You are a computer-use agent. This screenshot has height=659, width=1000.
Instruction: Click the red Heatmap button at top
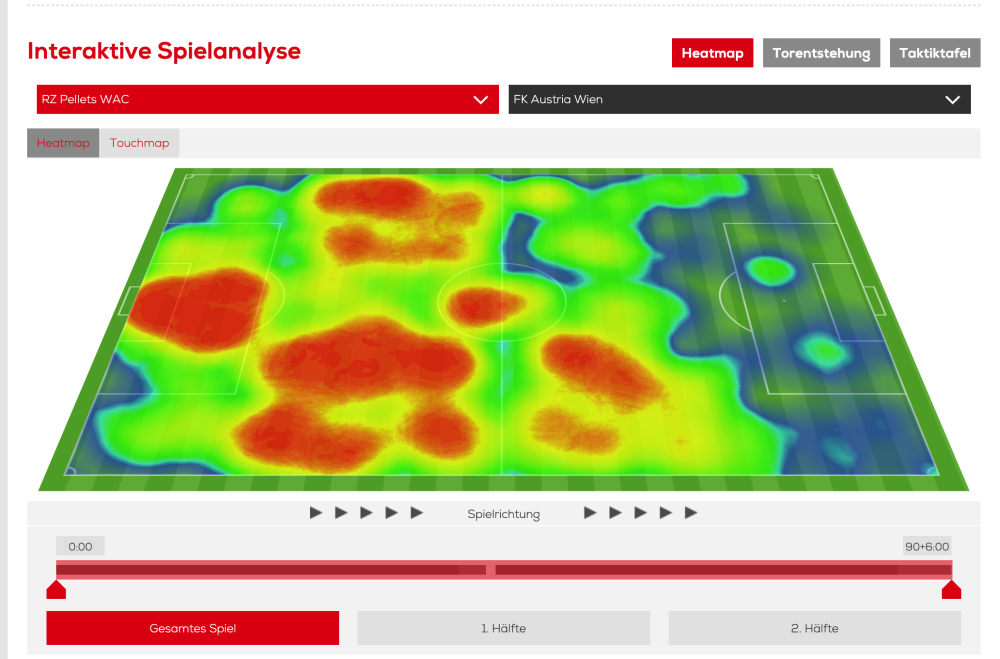(712, 53)
